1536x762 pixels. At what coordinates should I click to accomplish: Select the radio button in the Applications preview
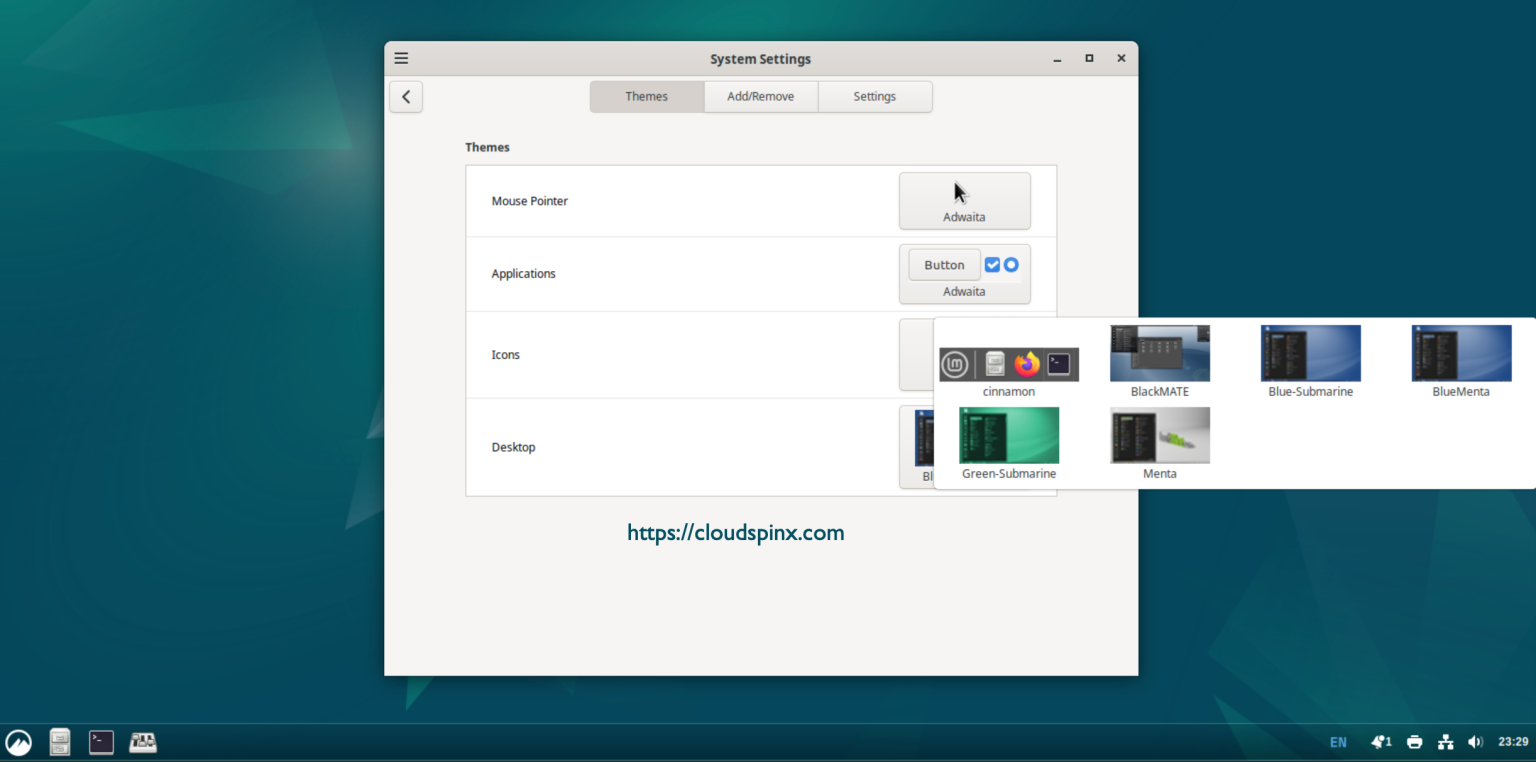pyautogui.click(x=1011, y=264)
